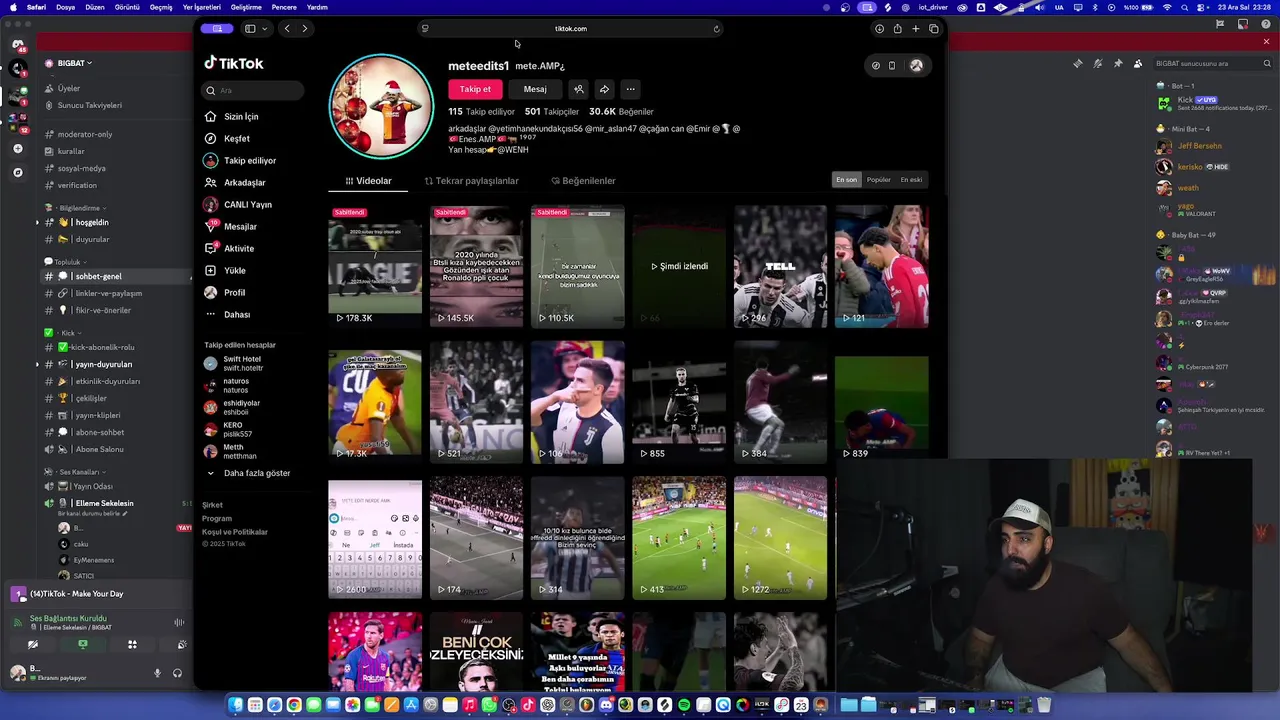Open pinned video with 178.3K views
This screenshot has width=1280, height=720.
coord(375,267)
